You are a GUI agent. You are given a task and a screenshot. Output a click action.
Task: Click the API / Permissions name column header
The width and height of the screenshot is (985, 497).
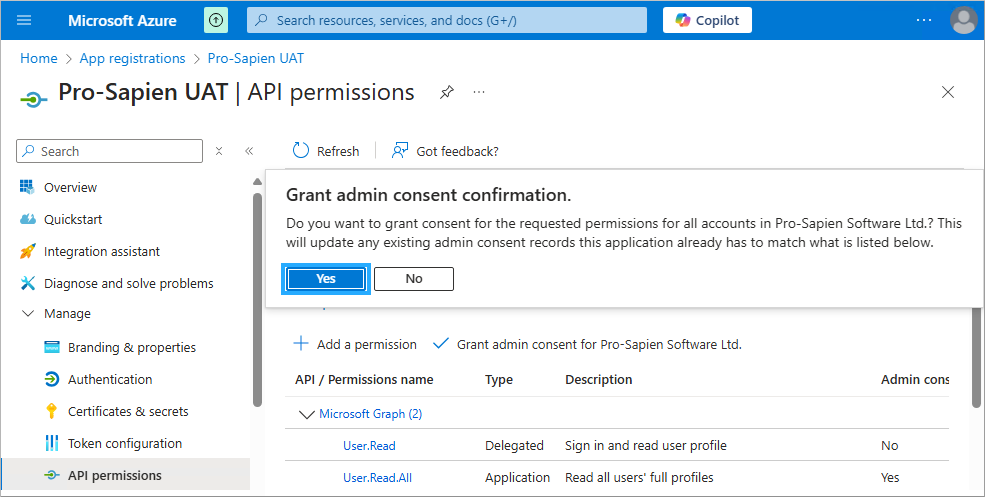coord(364,380)
